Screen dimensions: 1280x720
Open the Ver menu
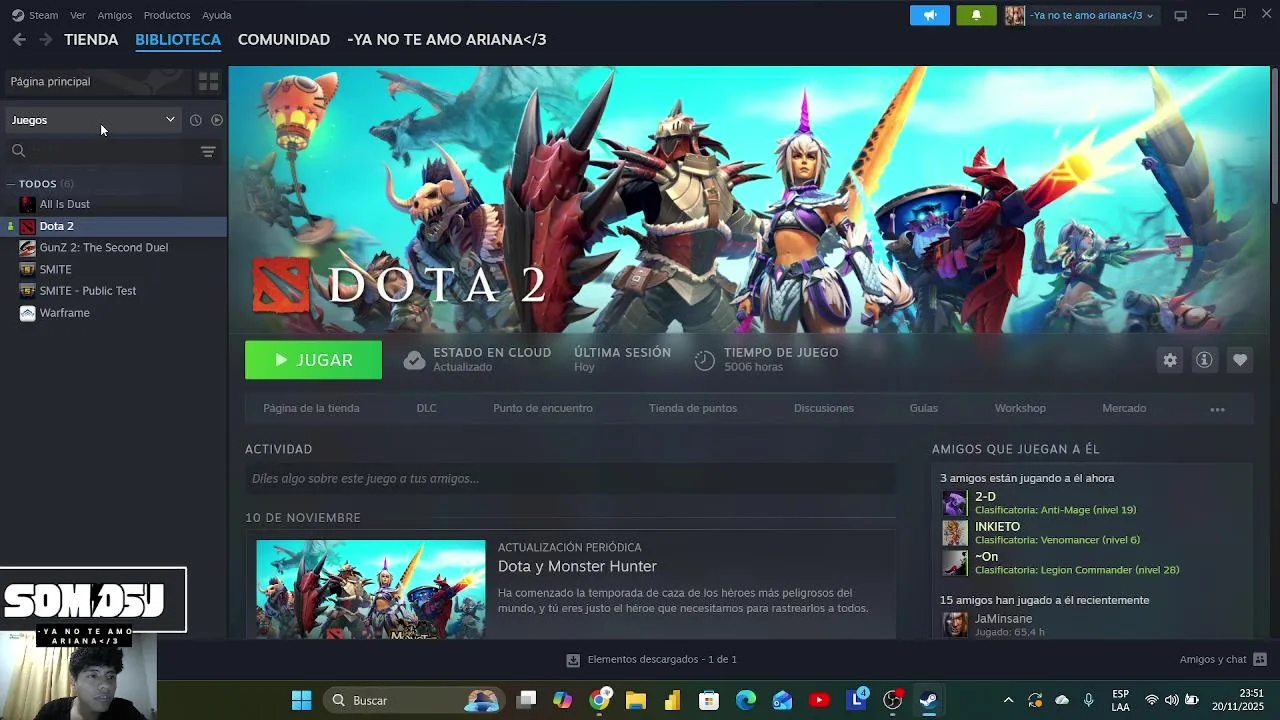coord(78,15)
